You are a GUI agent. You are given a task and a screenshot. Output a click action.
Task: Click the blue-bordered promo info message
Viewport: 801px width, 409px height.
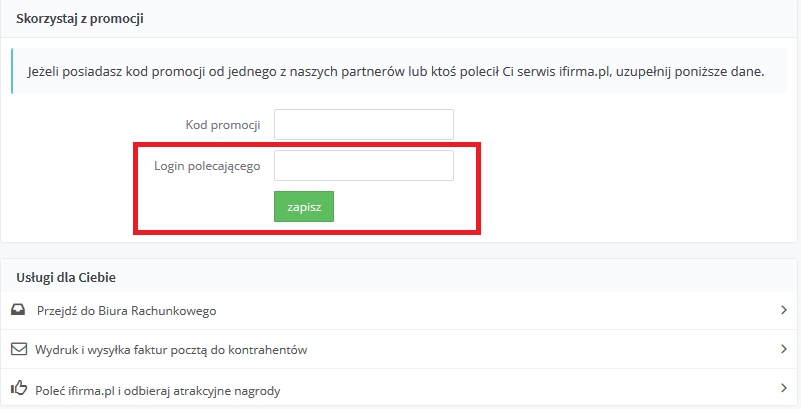click(x=400, y=73)
